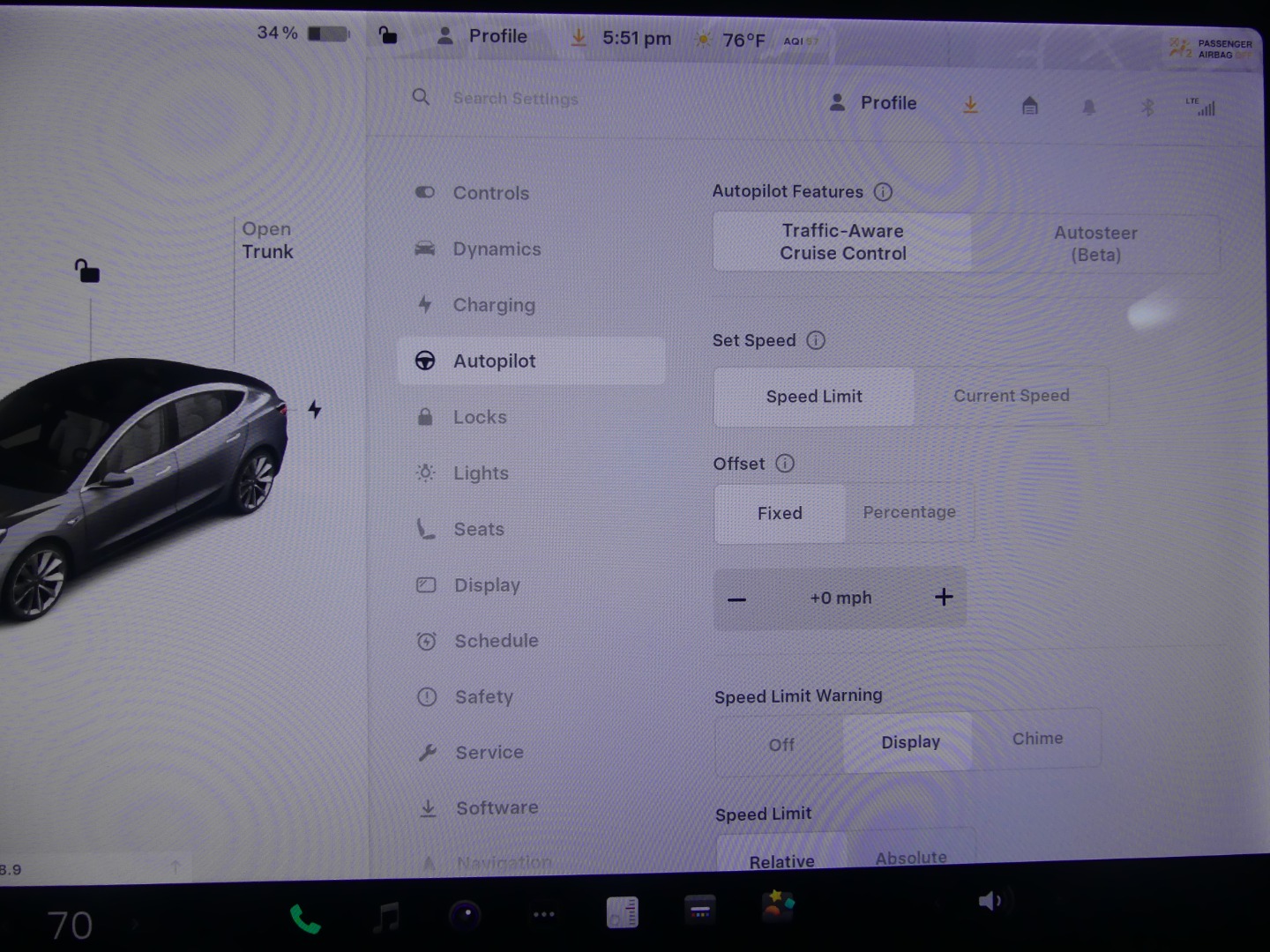Open the music app icon
This screenshot has width=1270, height=952.
coord(386,917)
